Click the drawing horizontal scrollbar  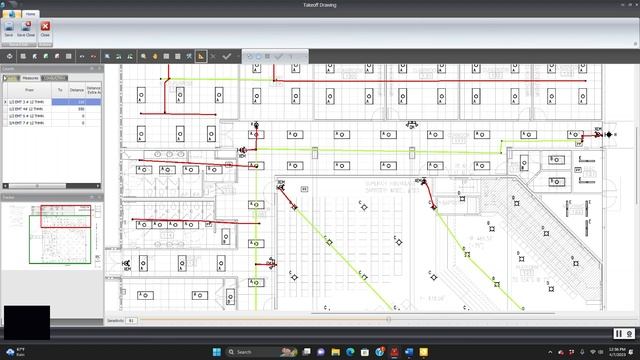click(x=433, y=313)
